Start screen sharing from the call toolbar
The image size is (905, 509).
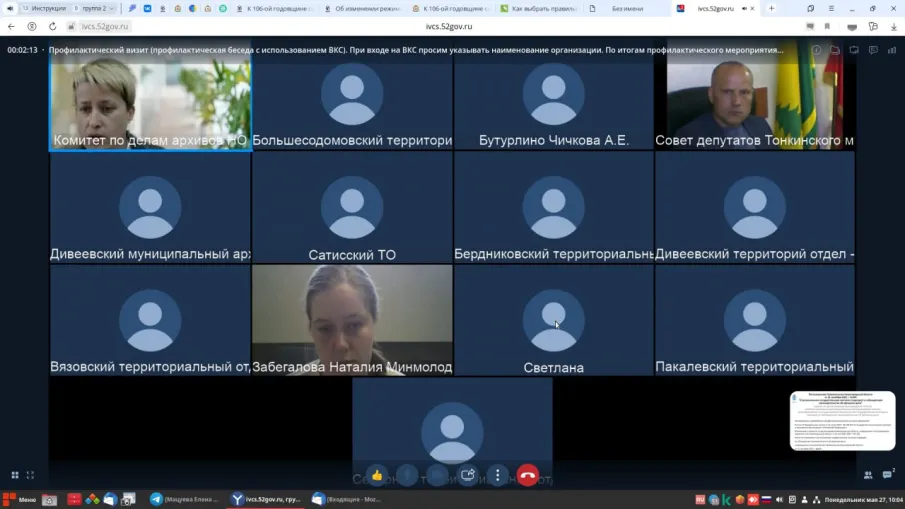468,476
